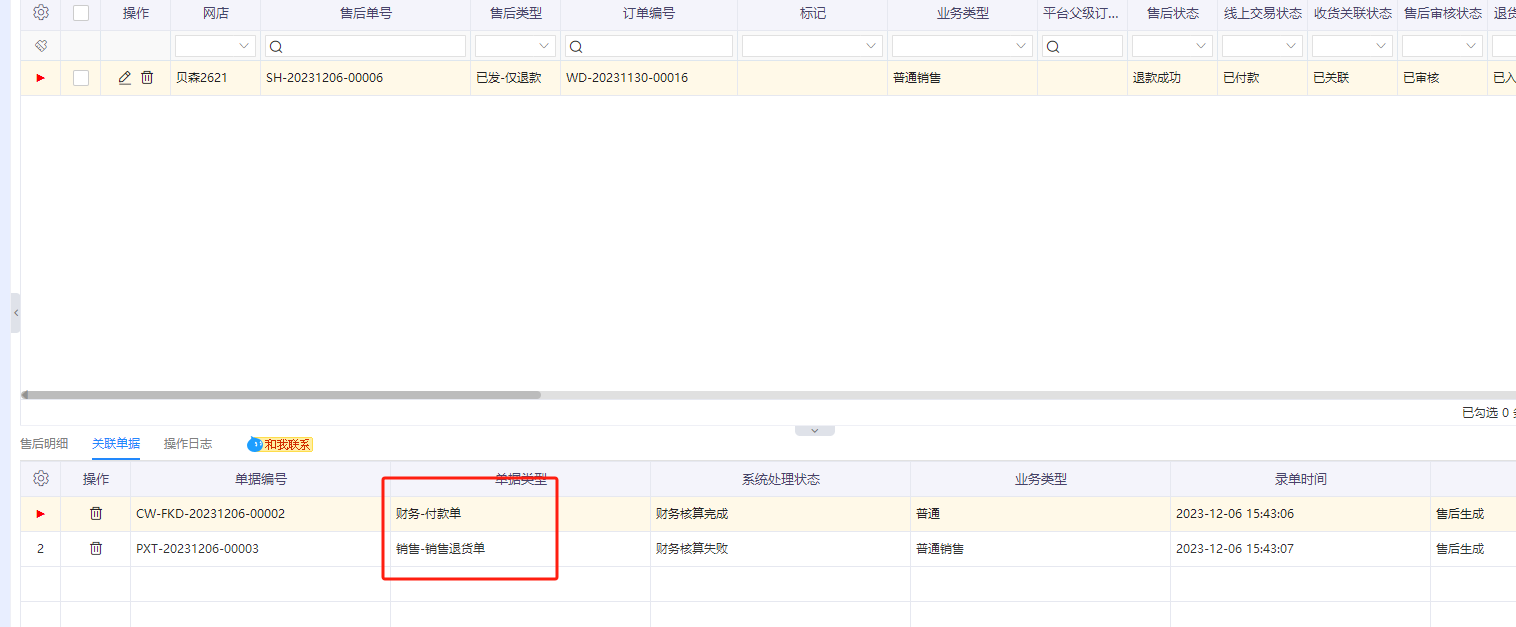Viewport: 1516px width, 627px height.
Task: Check the select-all checkbox in header
Action: (81, 13)
